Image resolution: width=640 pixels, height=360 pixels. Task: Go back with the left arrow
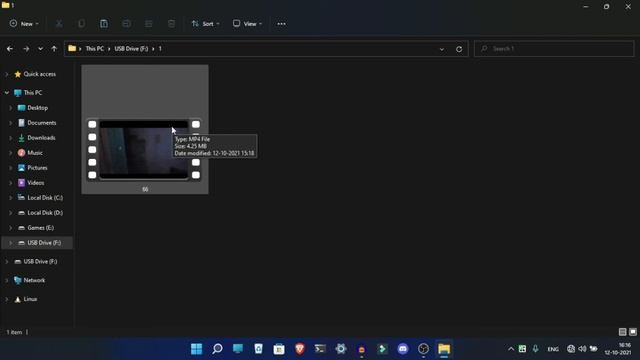pos(10,49)
